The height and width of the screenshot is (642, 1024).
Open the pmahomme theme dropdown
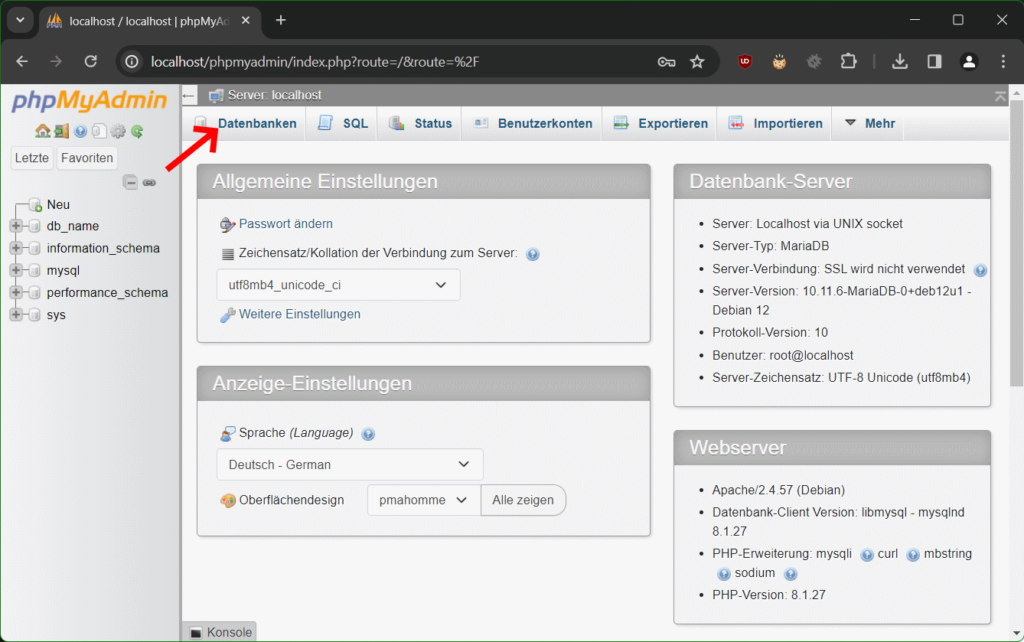pos(422,500)
